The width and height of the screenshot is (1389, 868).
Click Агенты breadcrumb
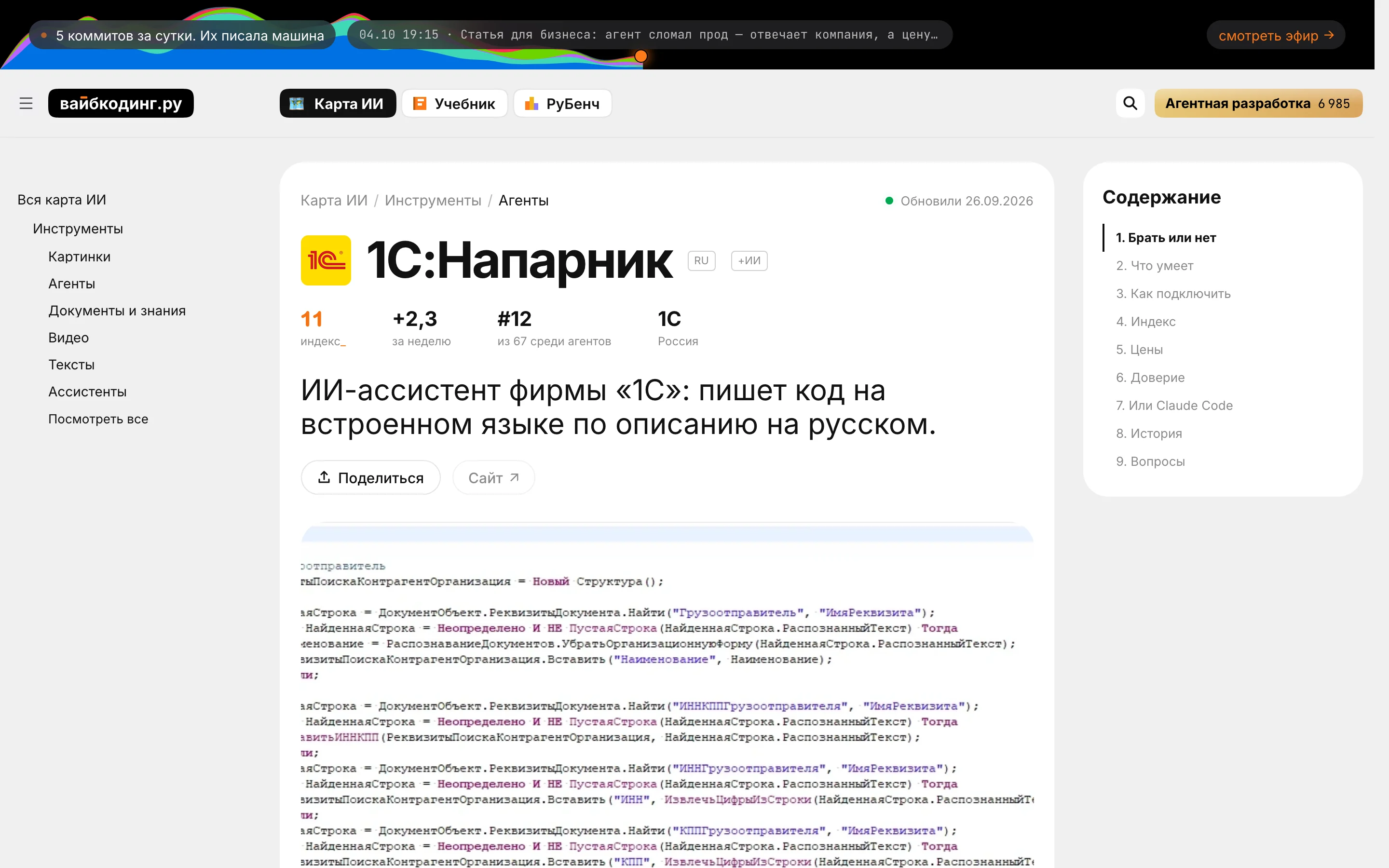tap(523, 200)
